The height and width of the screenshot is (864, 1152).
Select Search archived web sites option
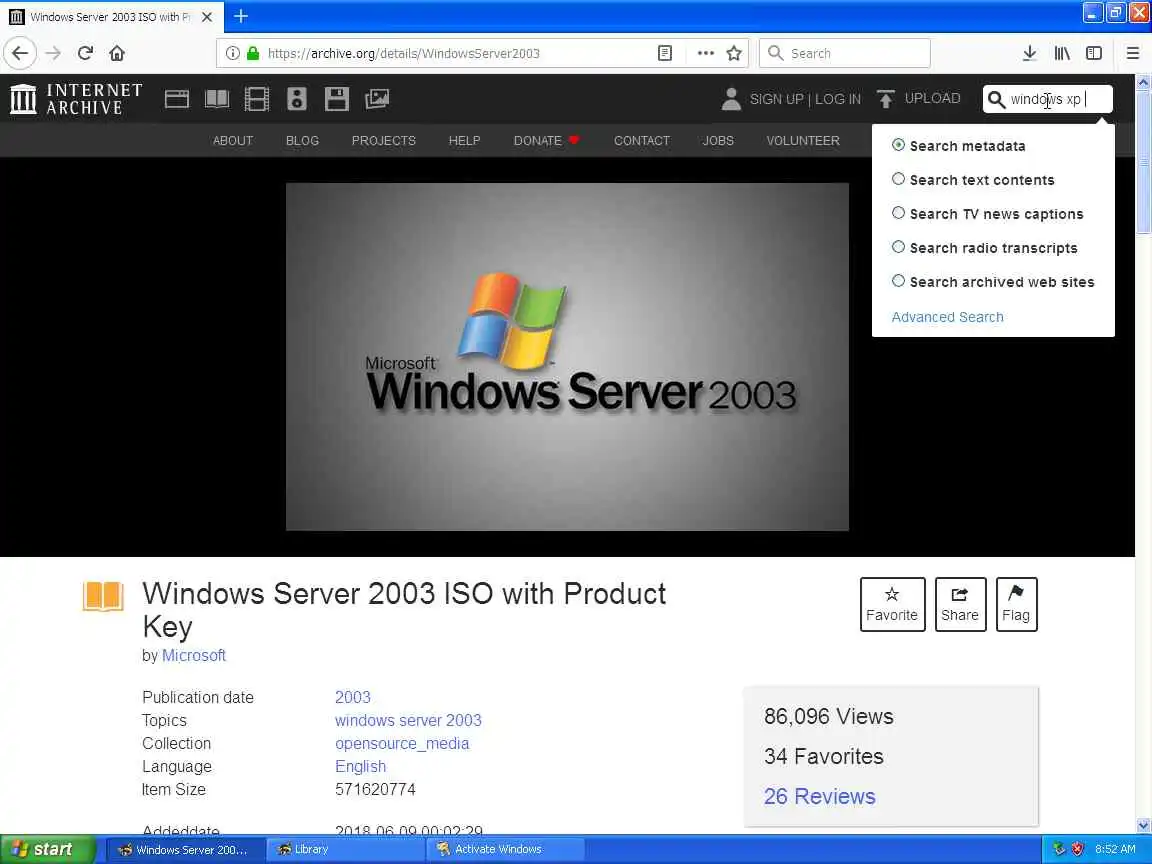click(x=993, y=281)
